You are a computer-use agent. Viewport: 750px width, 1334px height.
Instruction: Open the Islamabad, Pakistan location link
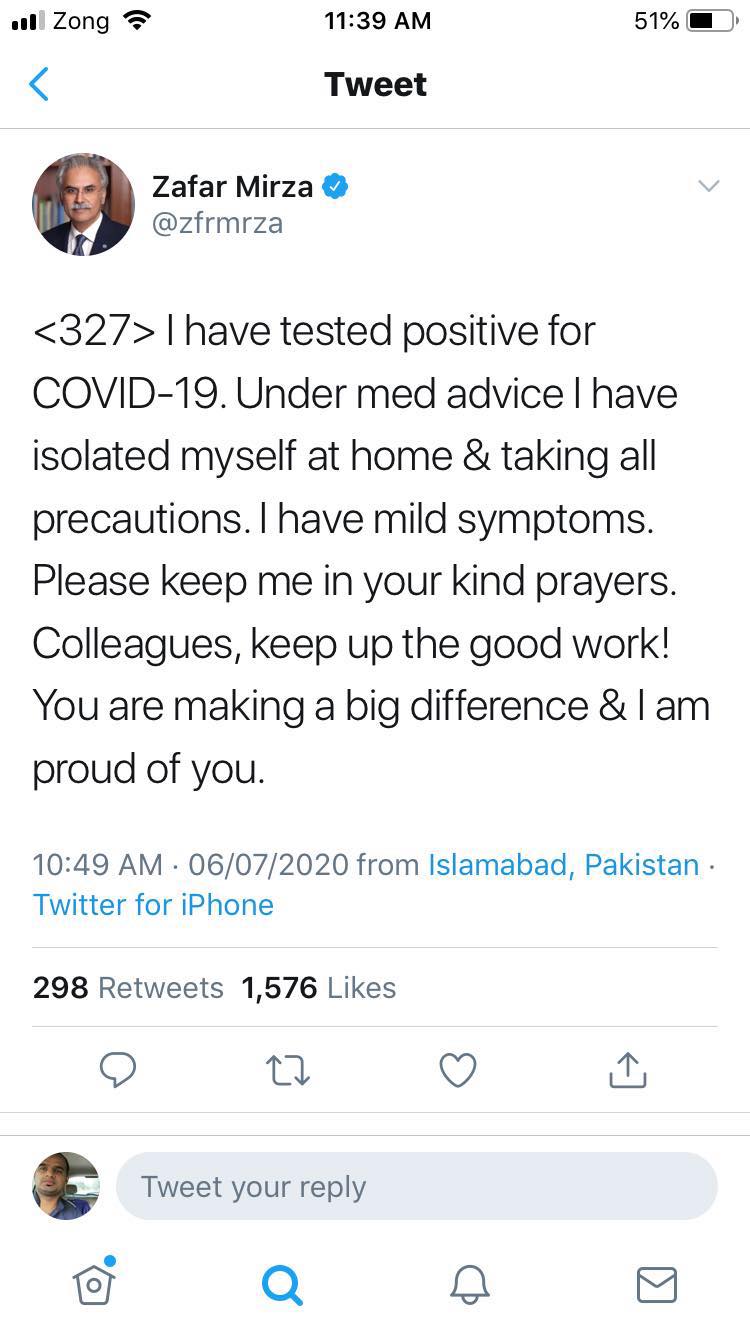[563, 864]
